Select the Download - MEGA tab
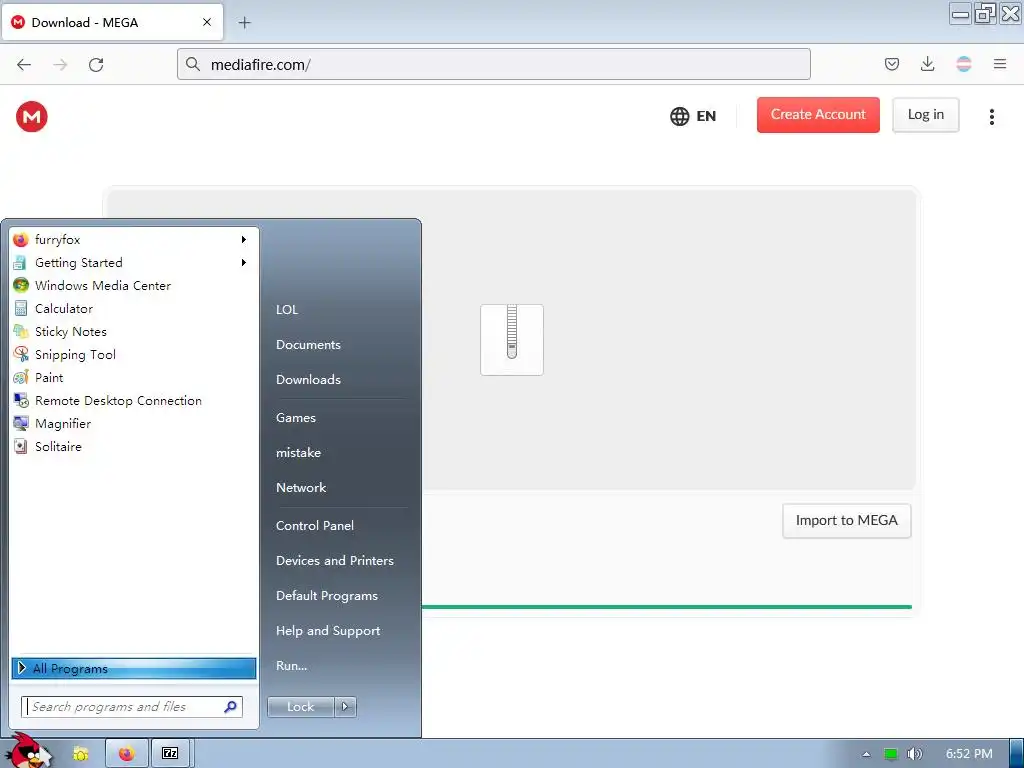This screenshot has height=768, width=1024. [x=112, y=22]
